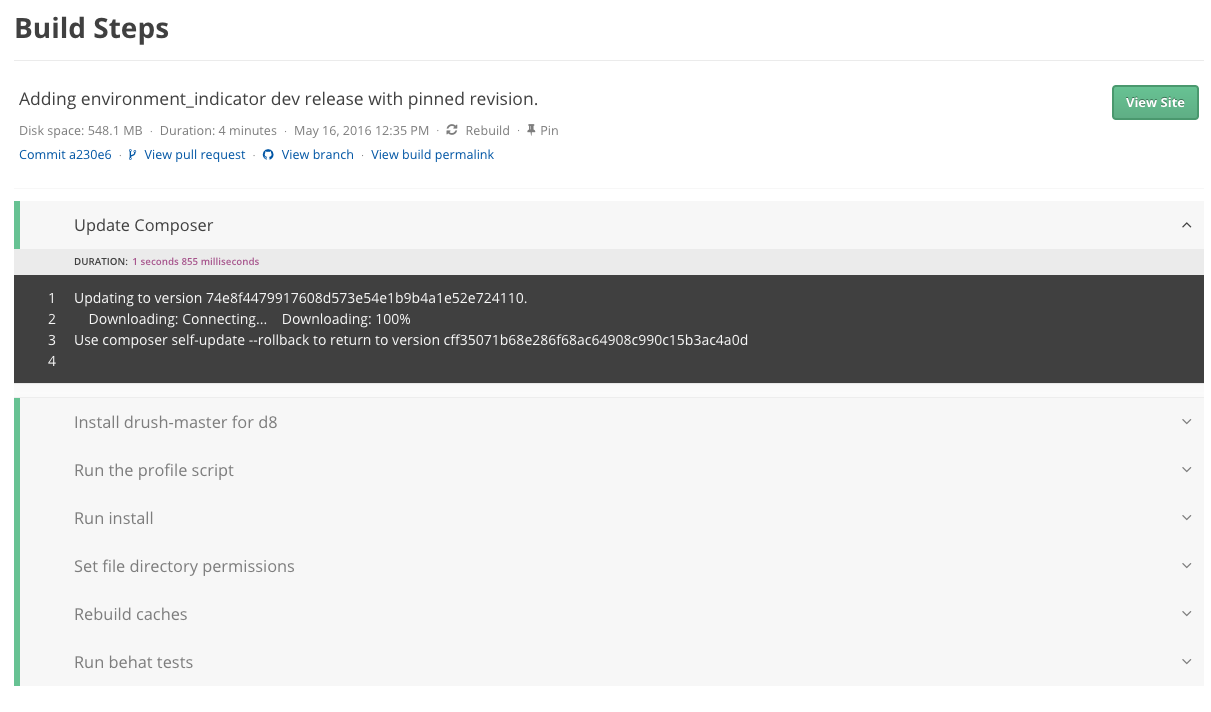The width and height of the screenshot is (1211, 712).
Task: Open the View build permalink link
Action: click(x=432, y=155)
